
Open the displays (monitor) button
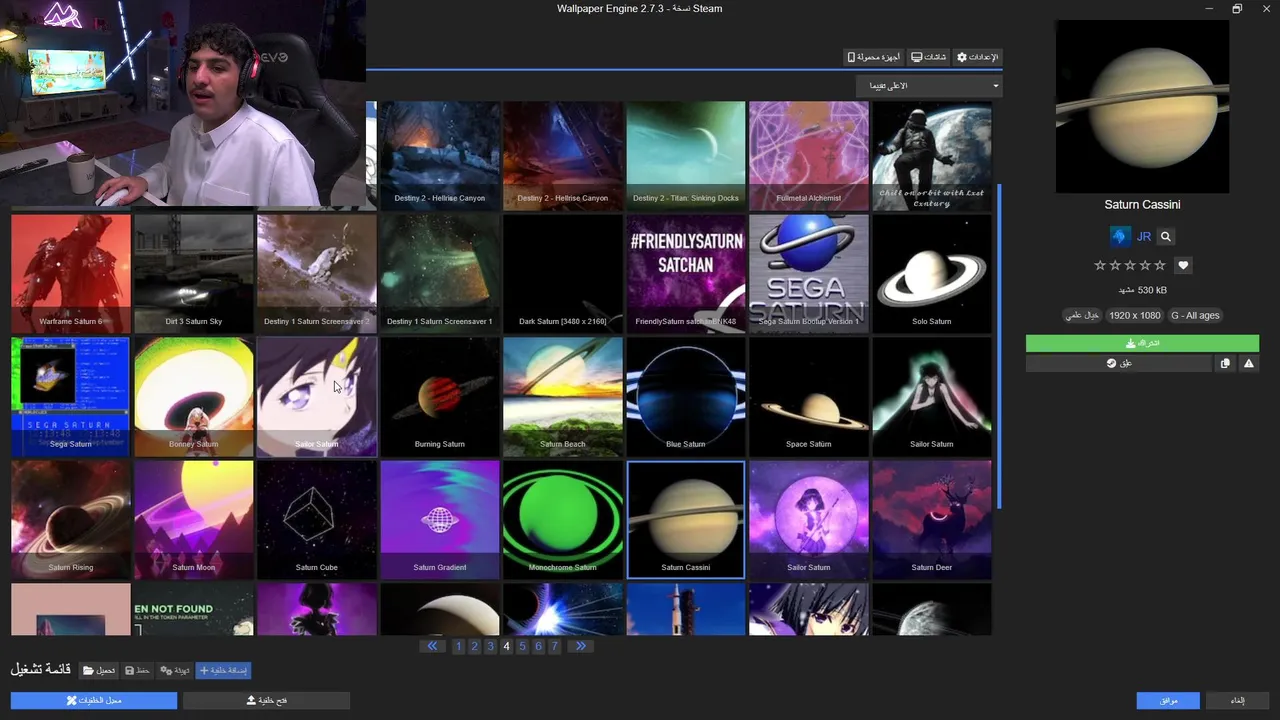(929, 57)
